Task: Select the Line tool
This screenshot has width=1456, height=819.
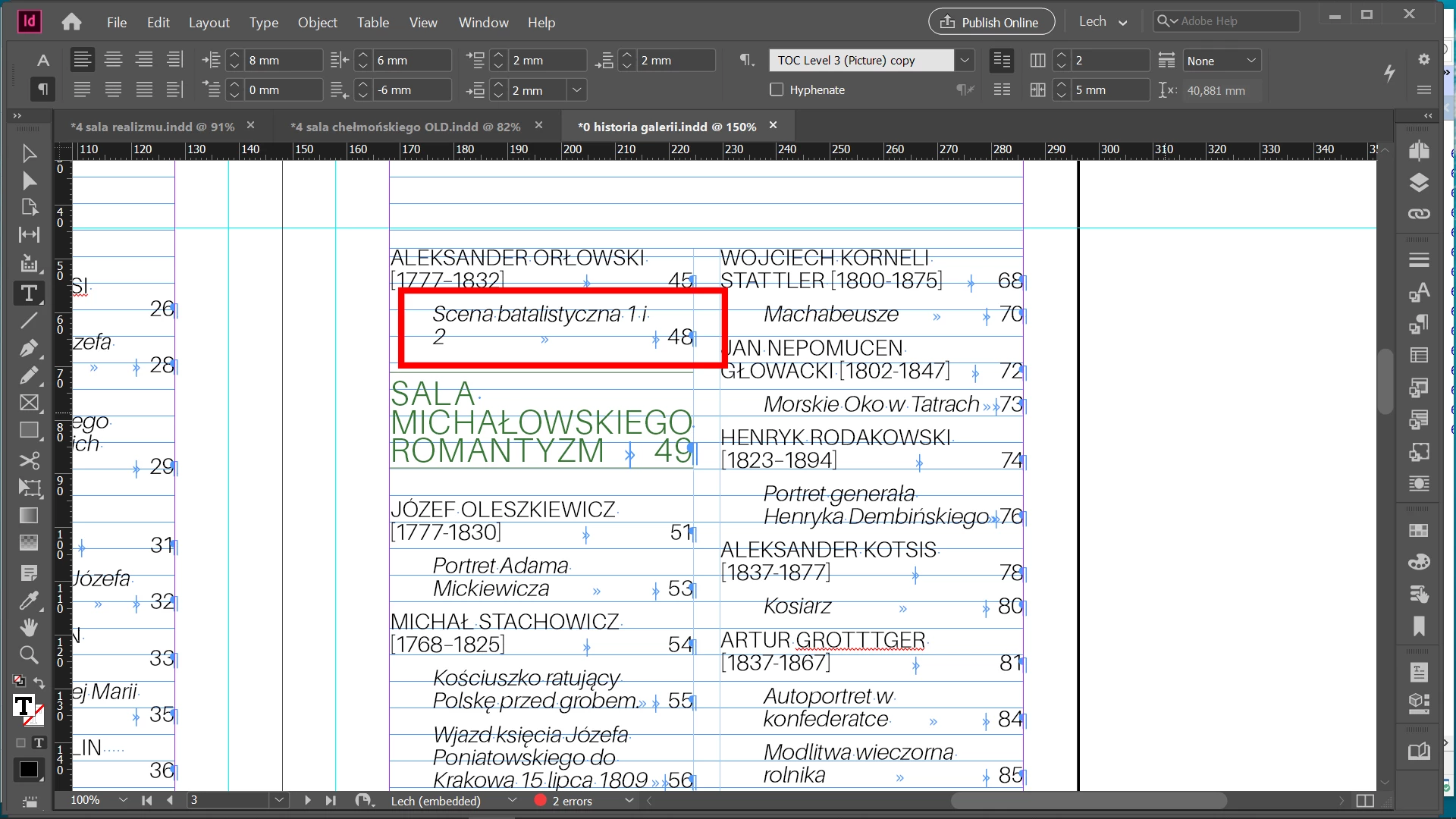Action: [x=29, y=321]
